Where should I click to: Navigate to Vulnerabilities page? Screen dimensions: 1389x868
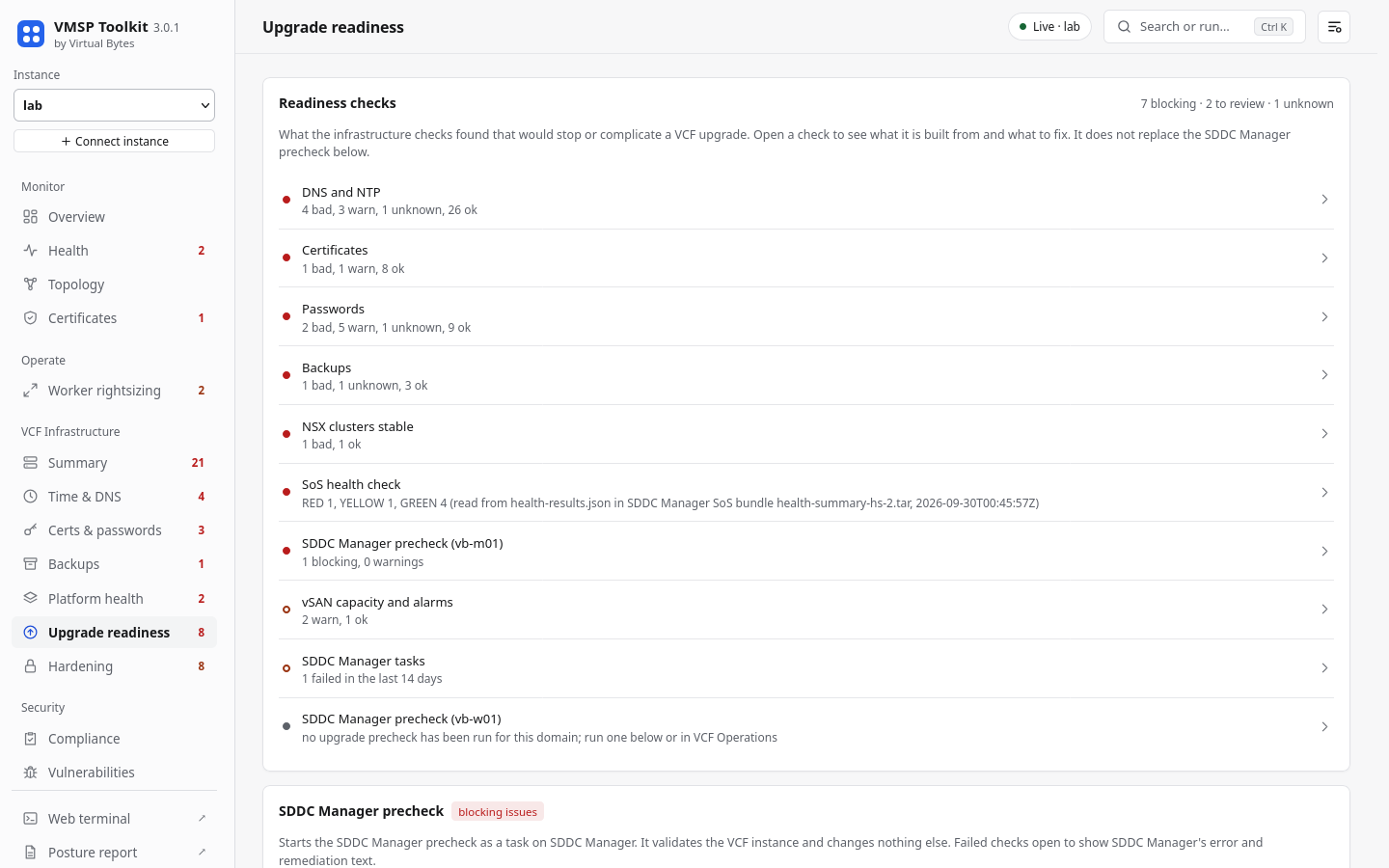[114, 773]
